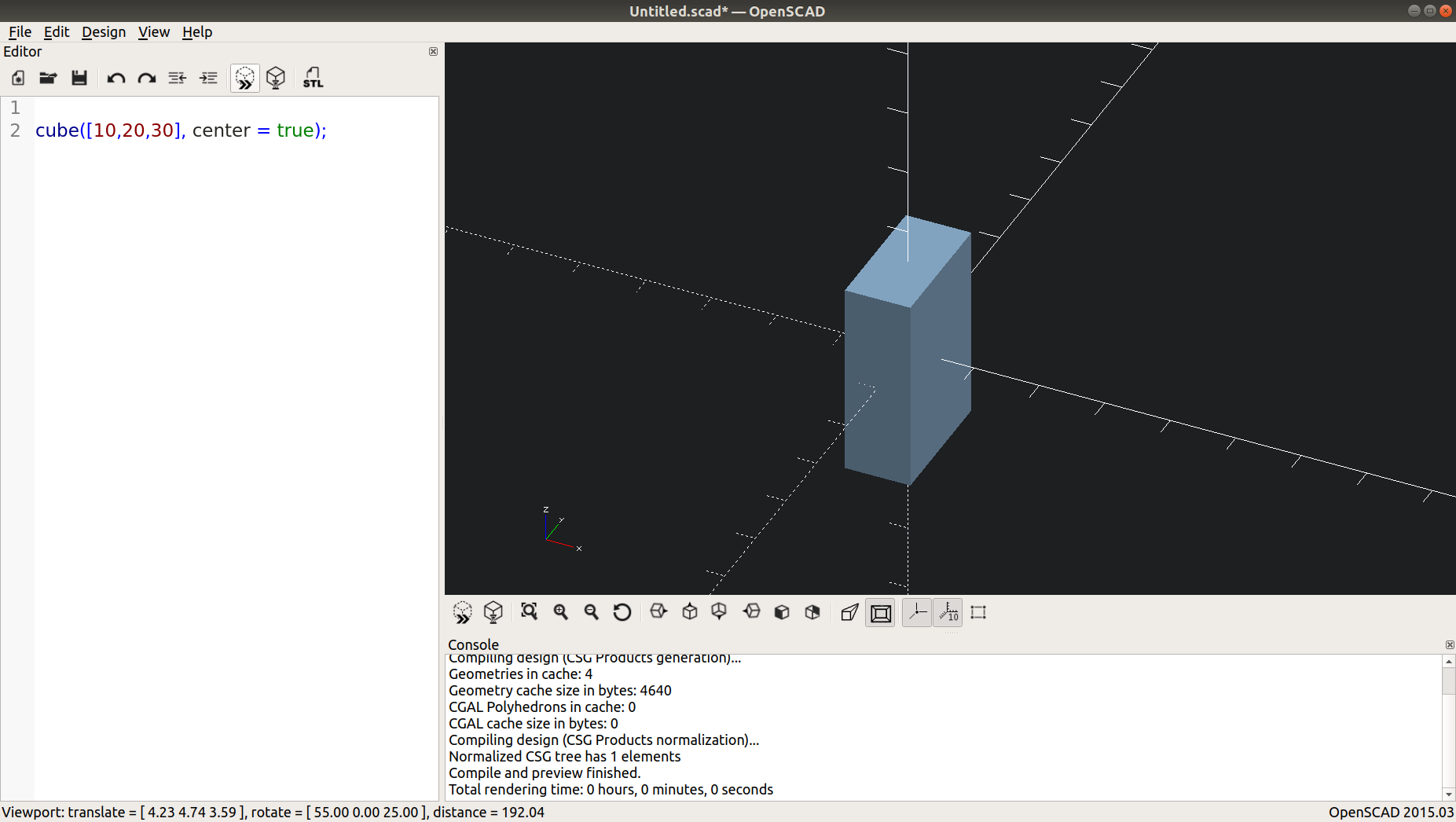Redo the undone edit
This screenshot has height=822, width=1456.
tap(146, 78)
